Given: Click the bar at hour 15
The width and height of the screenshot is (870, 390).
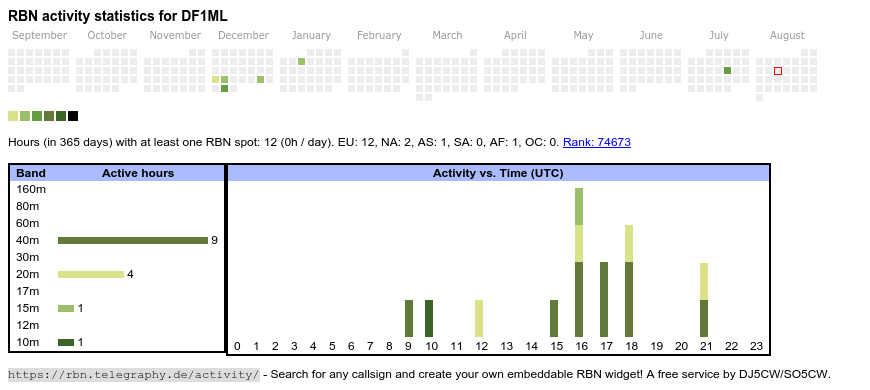Looking at the screenshot, I should [x=554, y=318].
